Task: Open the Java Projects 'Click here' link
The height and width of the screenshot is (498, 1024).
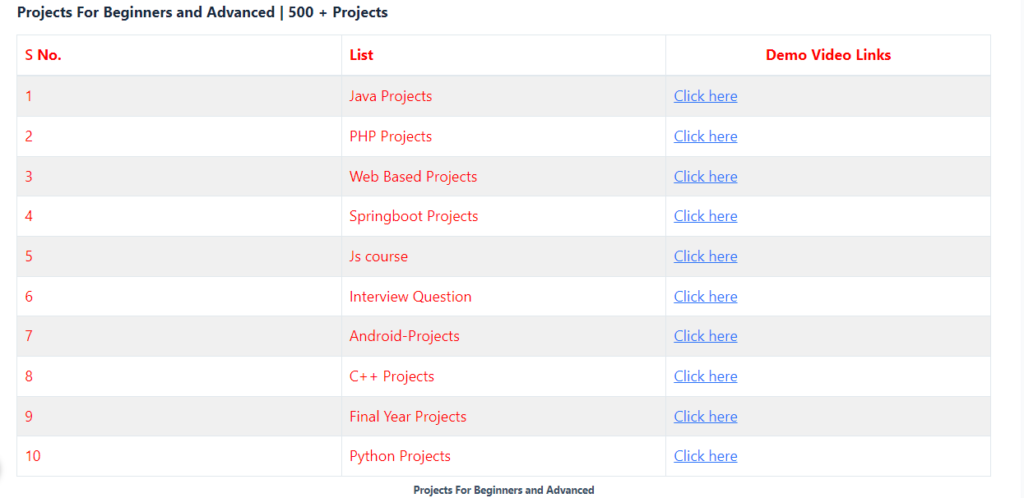Action: pos(705,96)
